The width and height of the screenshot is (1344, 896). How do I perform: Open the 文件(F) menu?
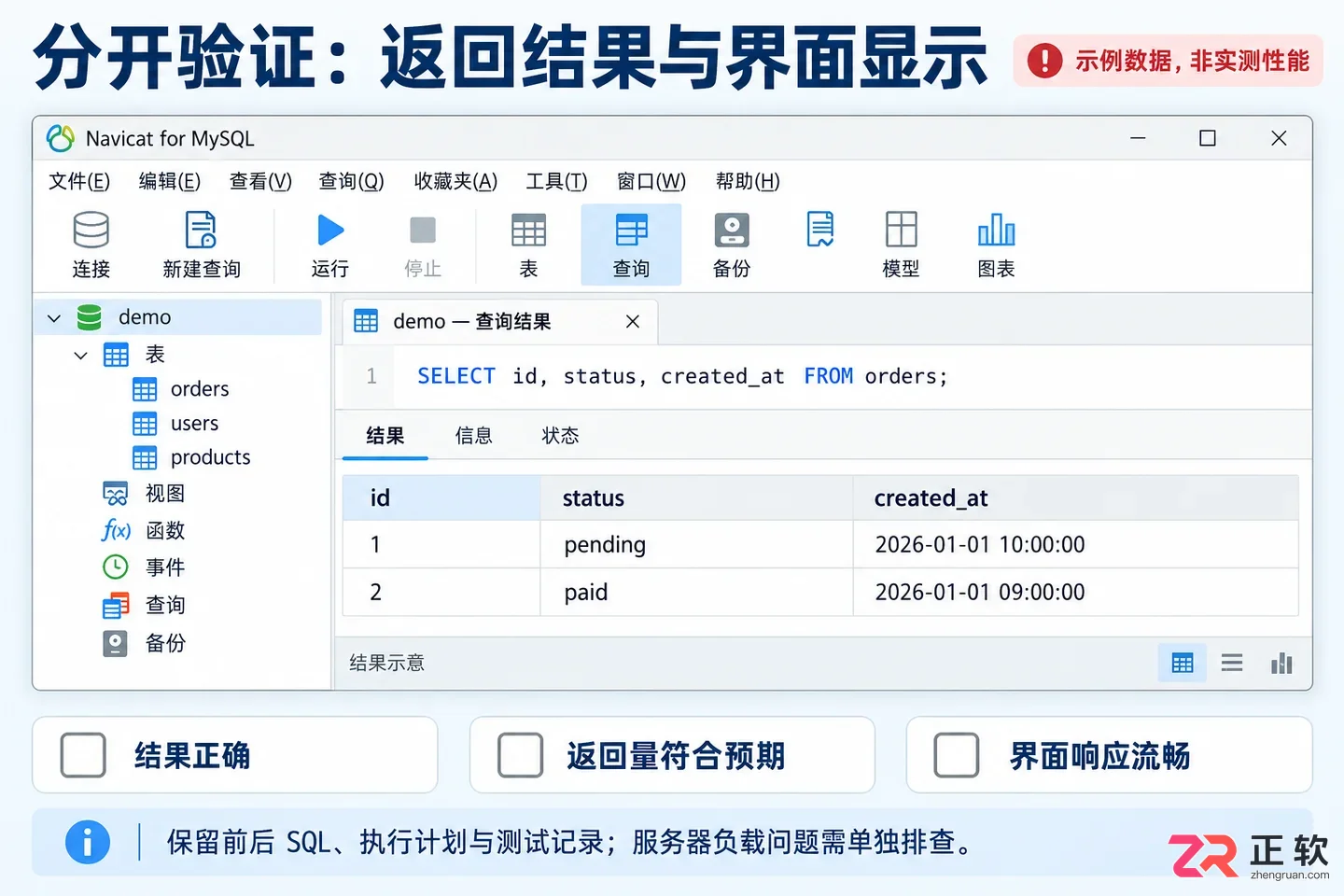pos(79,181)
